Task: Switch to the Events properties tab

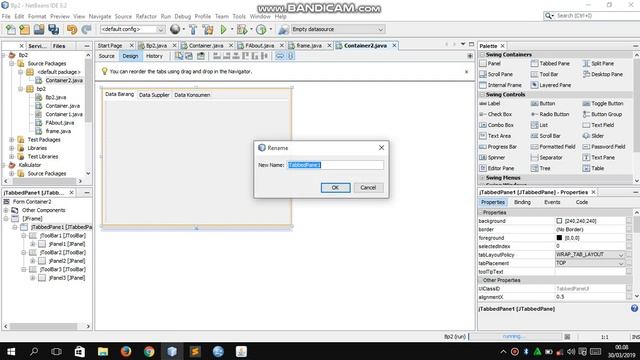Action: click(x=552, y=202)
